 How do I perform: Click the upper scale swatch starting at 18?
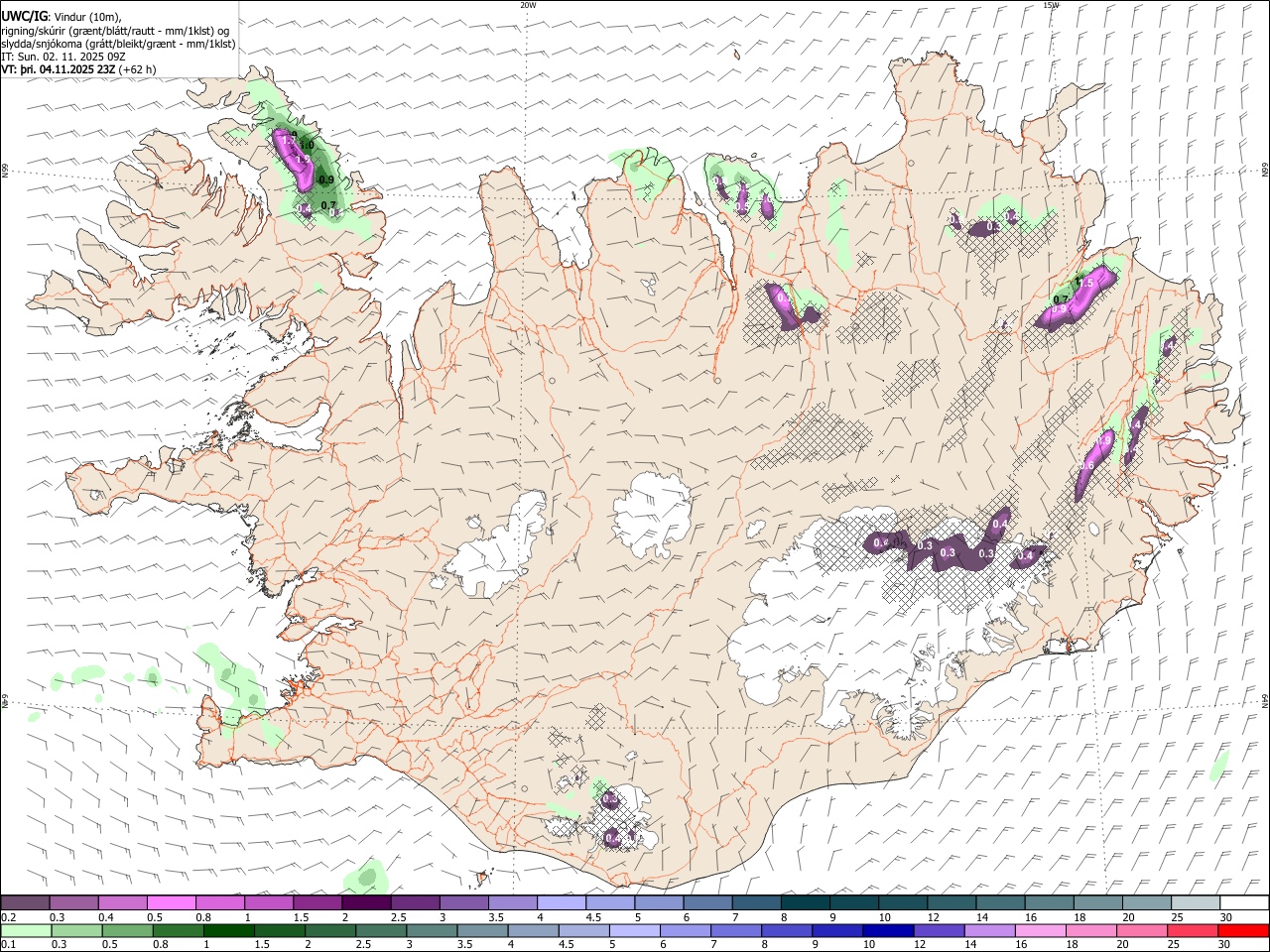(x=1096, y=902)
